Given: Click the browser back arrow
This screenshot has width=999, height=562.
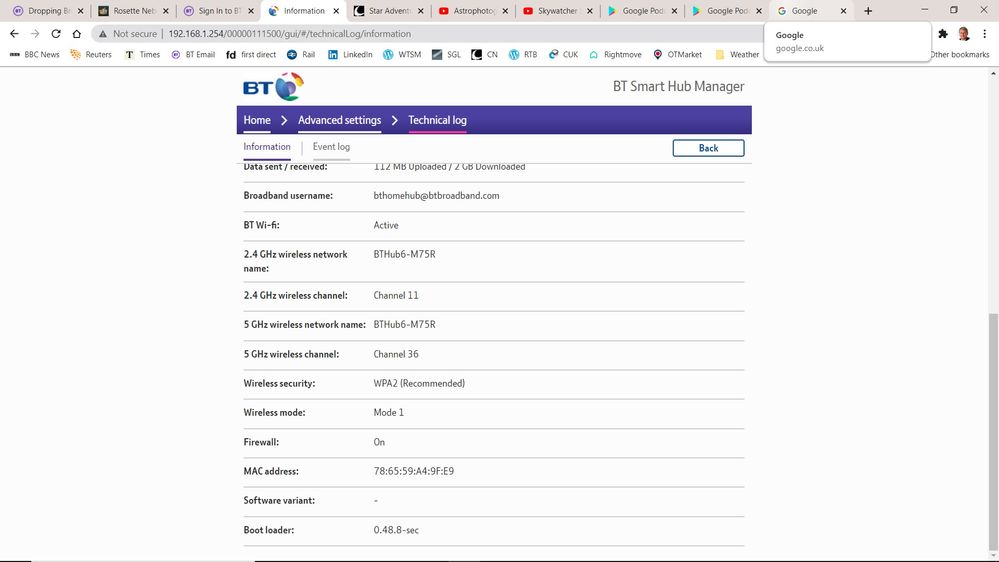Looking at the screenshot, I should click(x=14, y=33).
